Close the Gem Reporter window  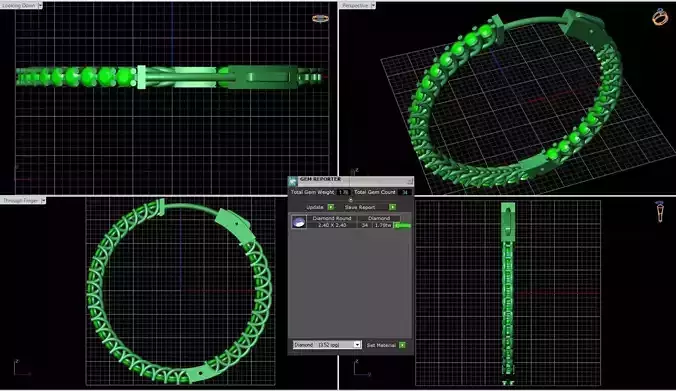(410, 181)
